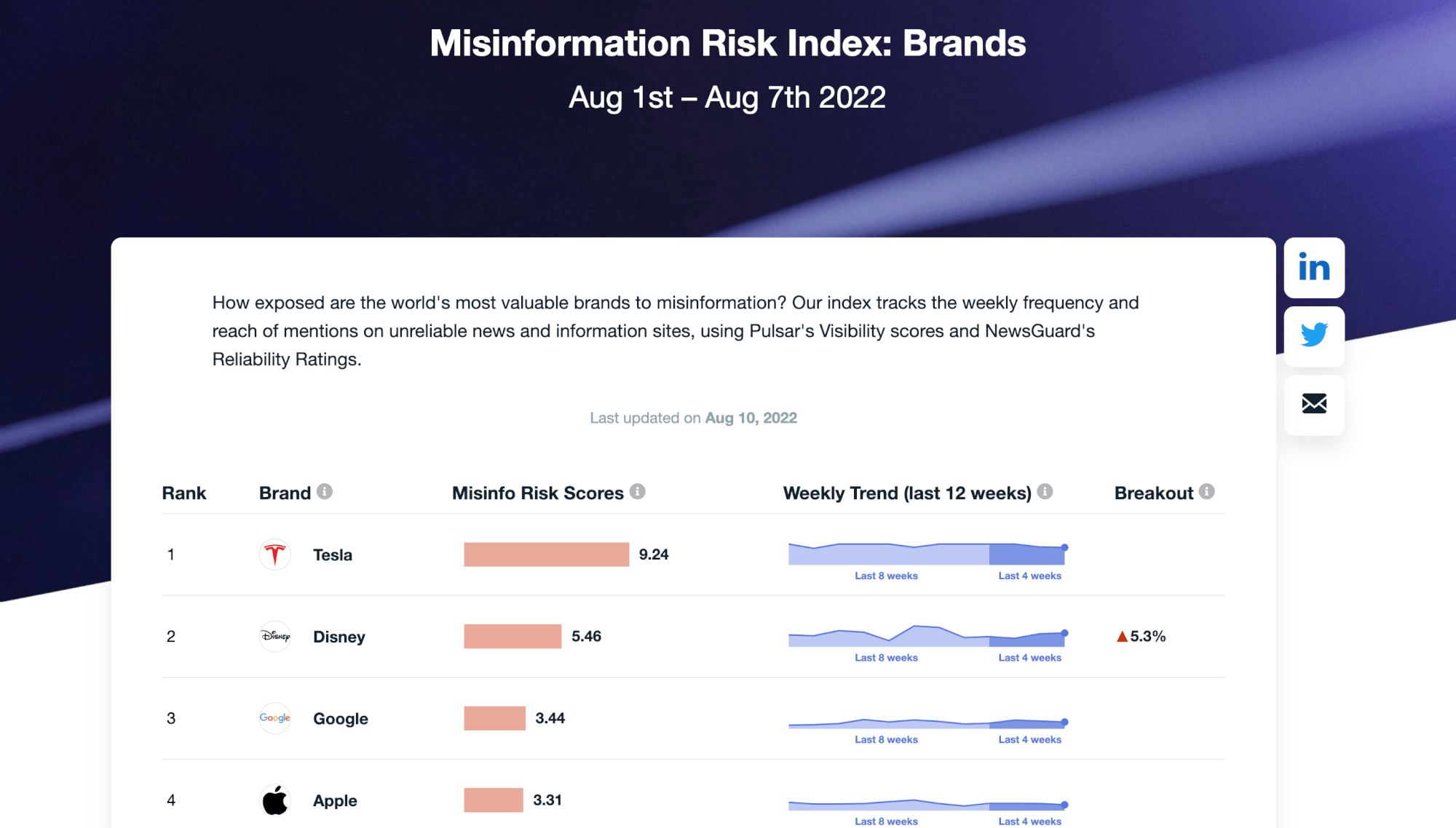Open the info tooltip beside Misinfo Risk Scores
The height and width of the screenshot is (828, 1456).
pos(638,490)
